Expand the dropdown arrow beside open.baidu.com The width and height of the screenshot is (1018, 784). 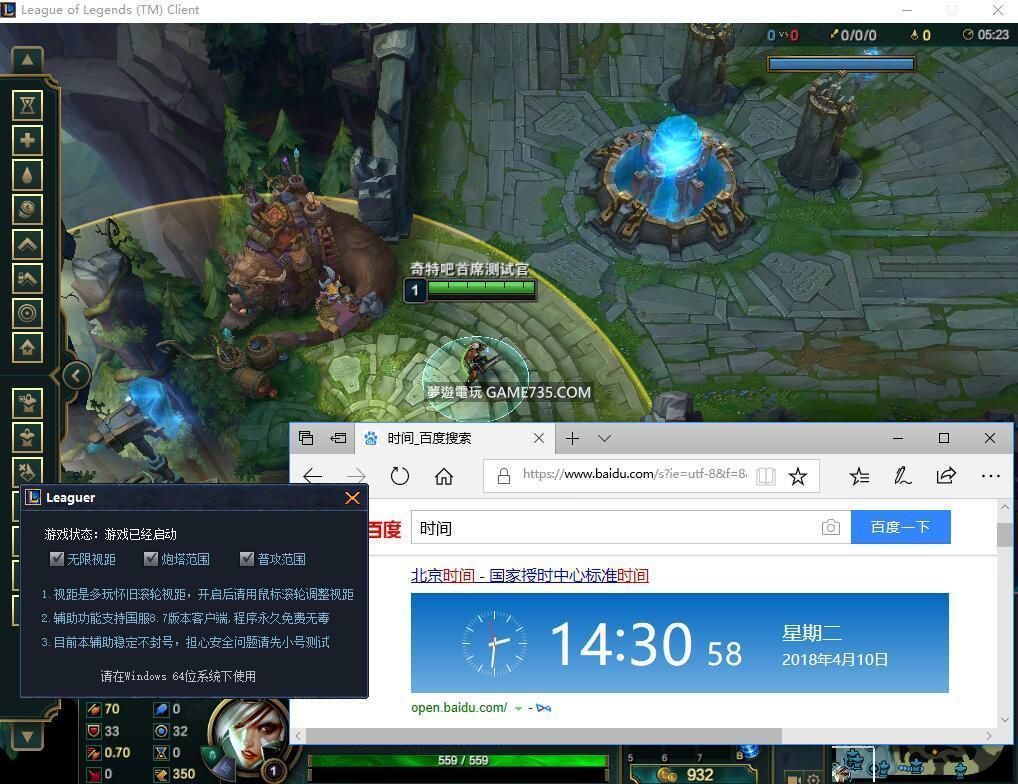click(x=518, y=709)
